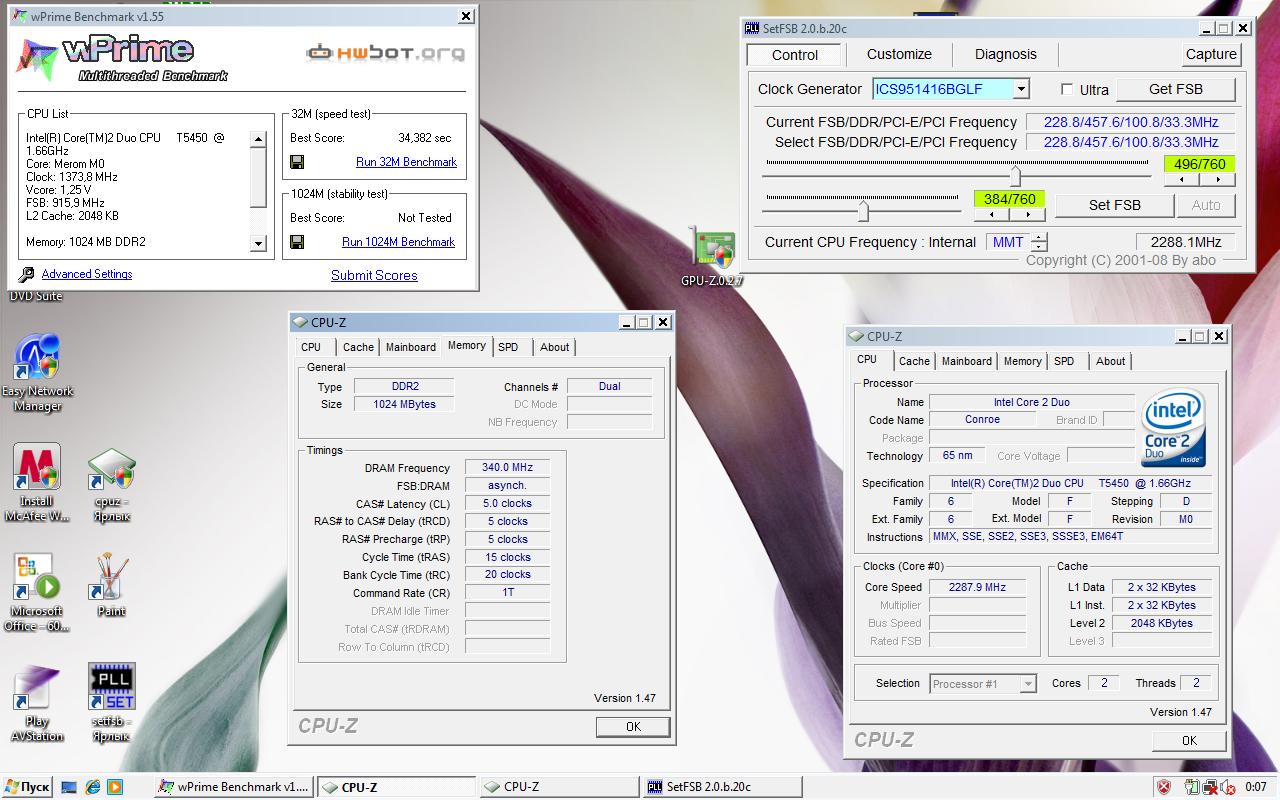Screen dimensions: 1280x800
Task: Click the Show Desktop quick launch icon
Action: 69,787
